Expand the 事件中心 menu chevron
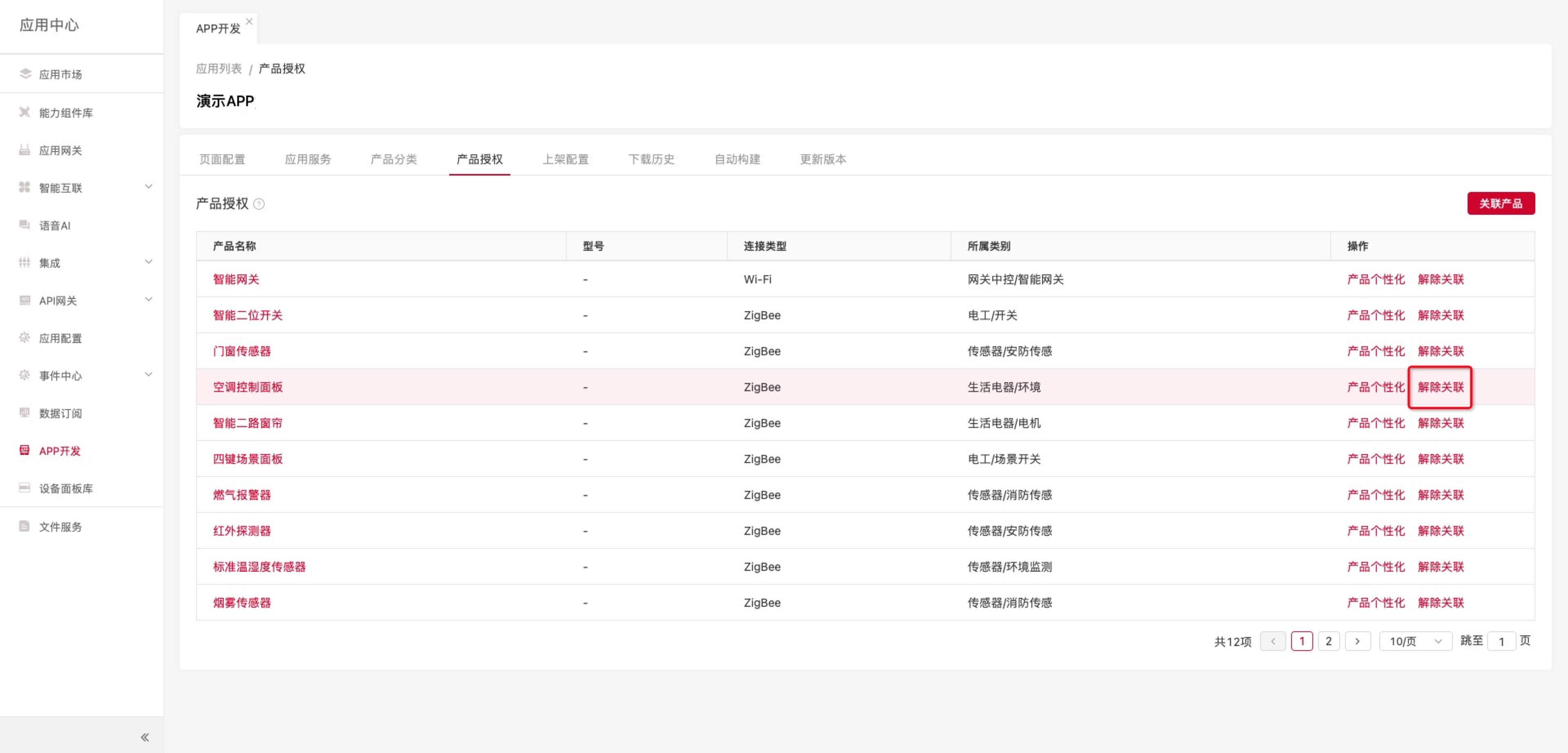This screenshot has height=753, width=1568. point(149,375)
